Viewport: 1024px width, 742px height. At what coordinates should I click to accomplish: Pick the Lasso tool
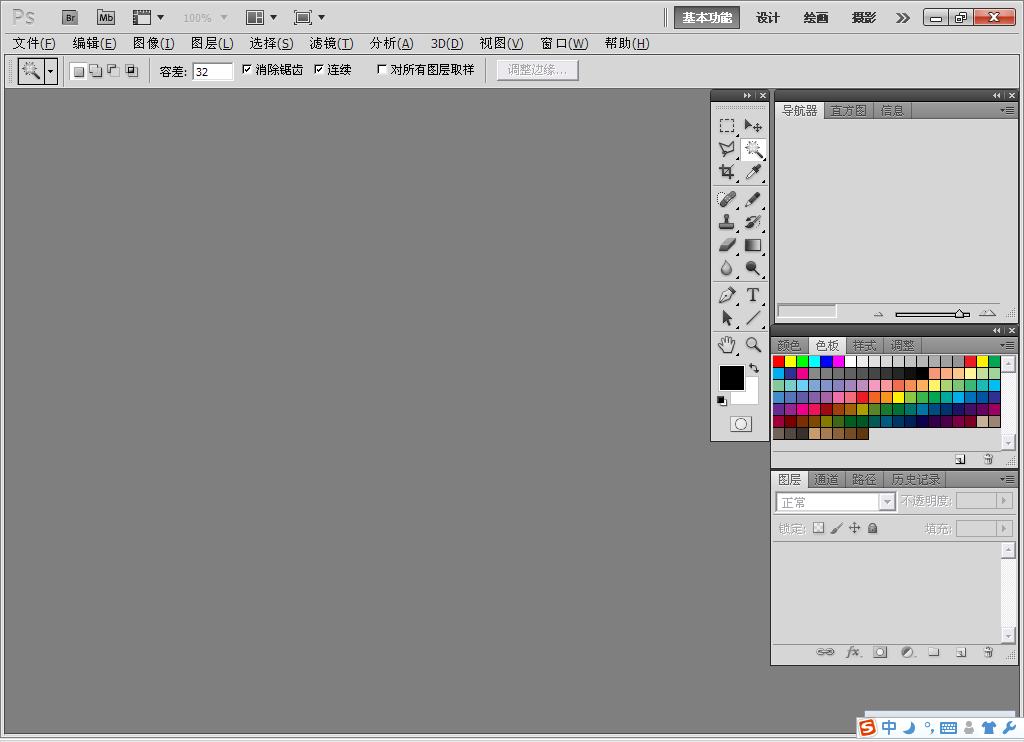[727, 149]
